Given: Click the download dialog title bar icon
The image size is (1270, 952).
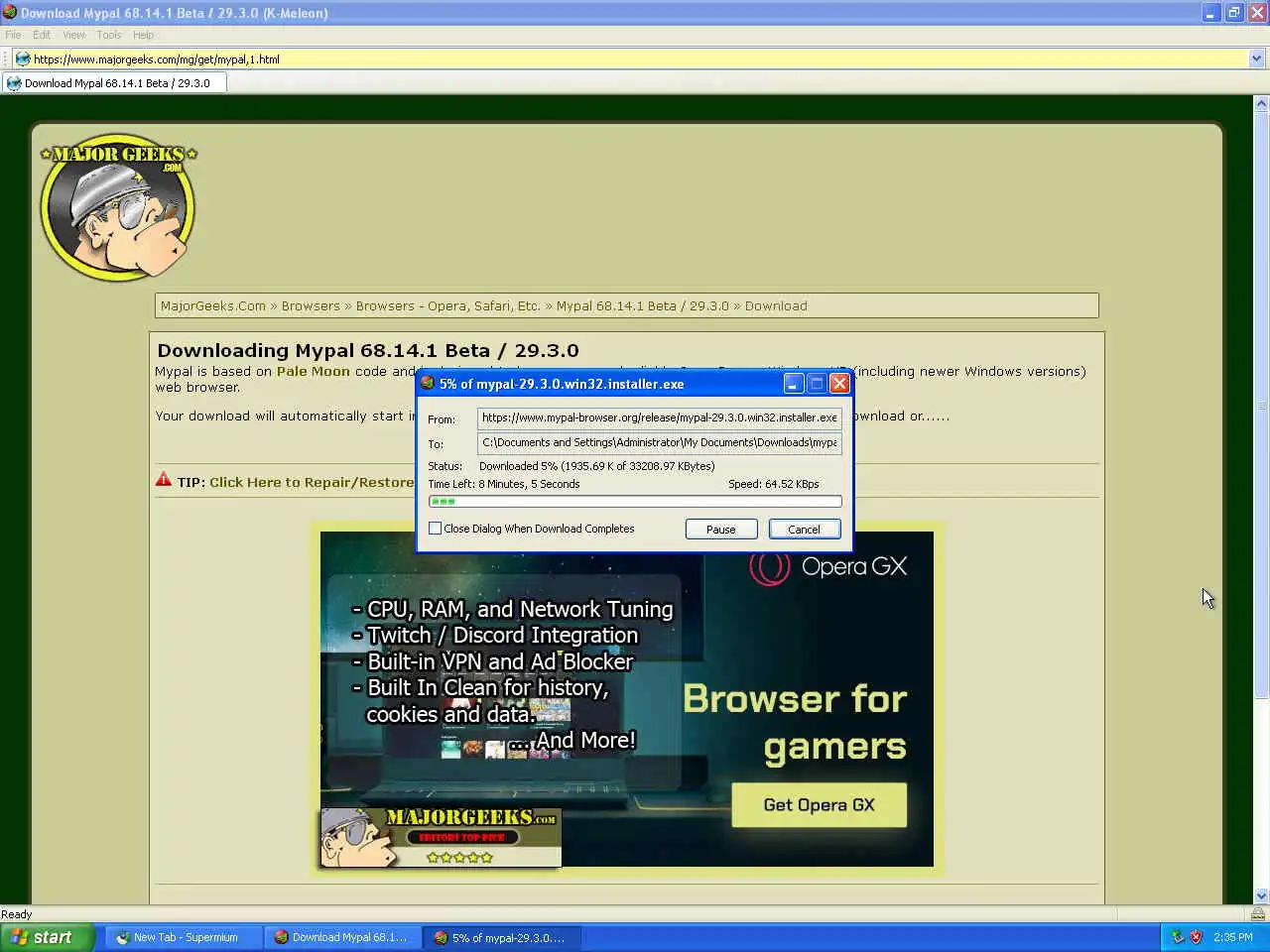Looking at the screenshot, I should pyautogui.click(x=428, y=384).
